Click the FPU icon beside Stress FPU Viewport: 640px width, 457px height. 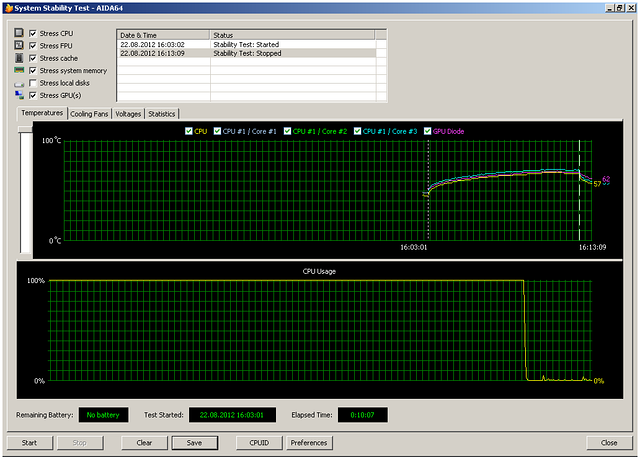click(x=19, y=46)
